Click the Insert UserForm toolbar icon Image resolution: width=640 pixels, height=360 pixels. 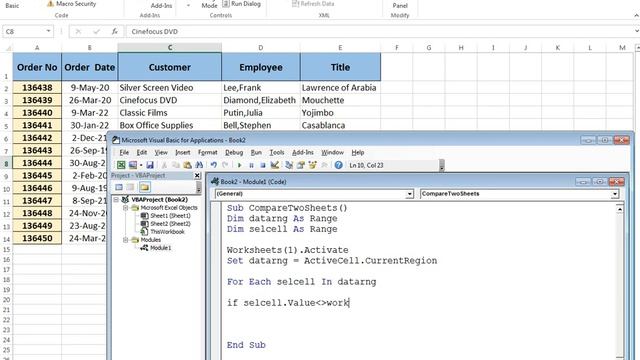[133, 165]
